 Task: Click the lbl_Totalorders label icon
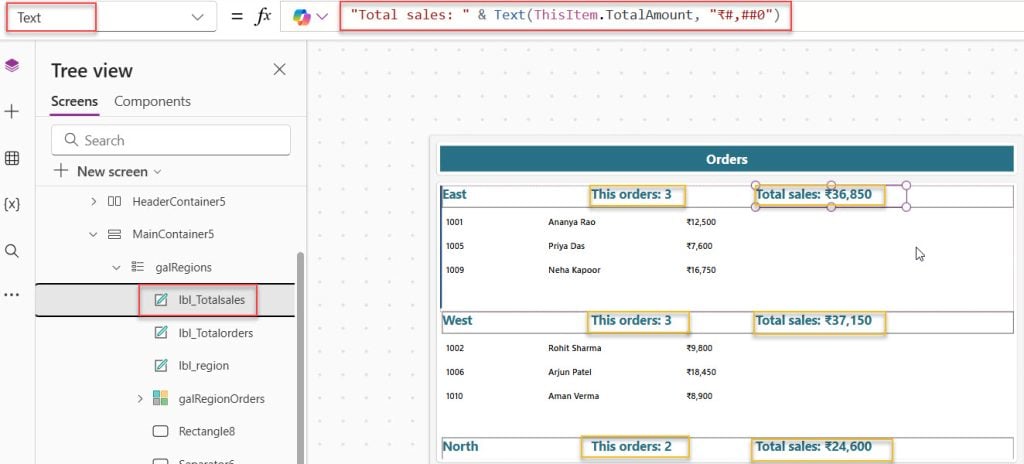coord(161,333)
